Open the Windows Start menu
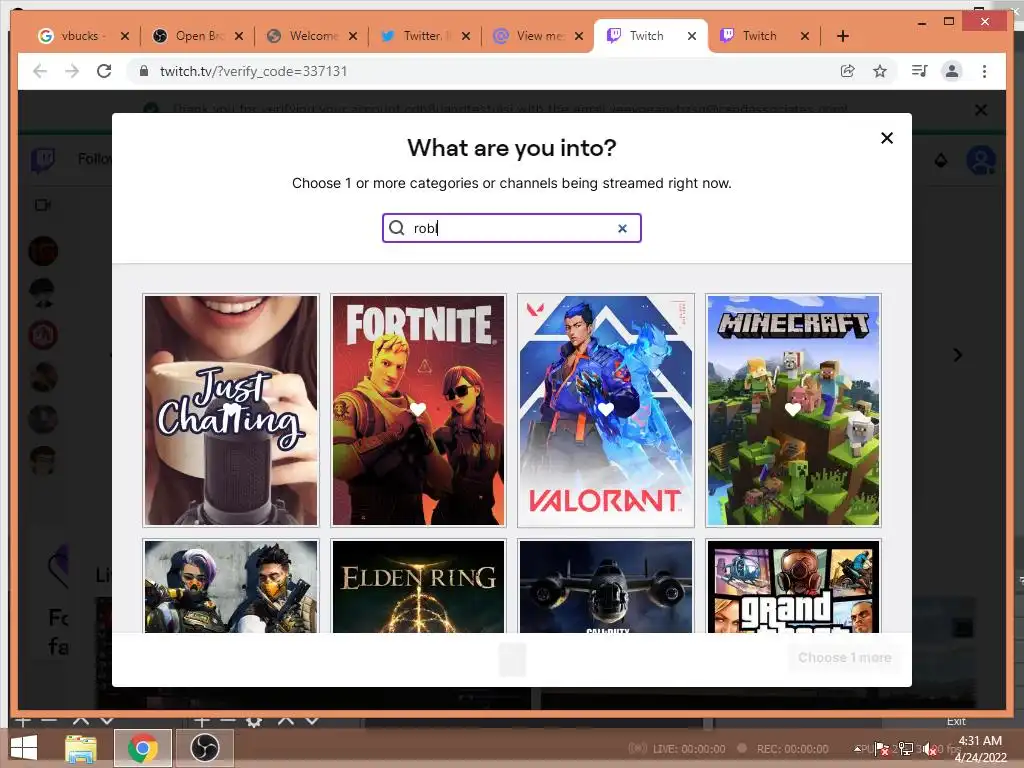 (x=24, y=747)
